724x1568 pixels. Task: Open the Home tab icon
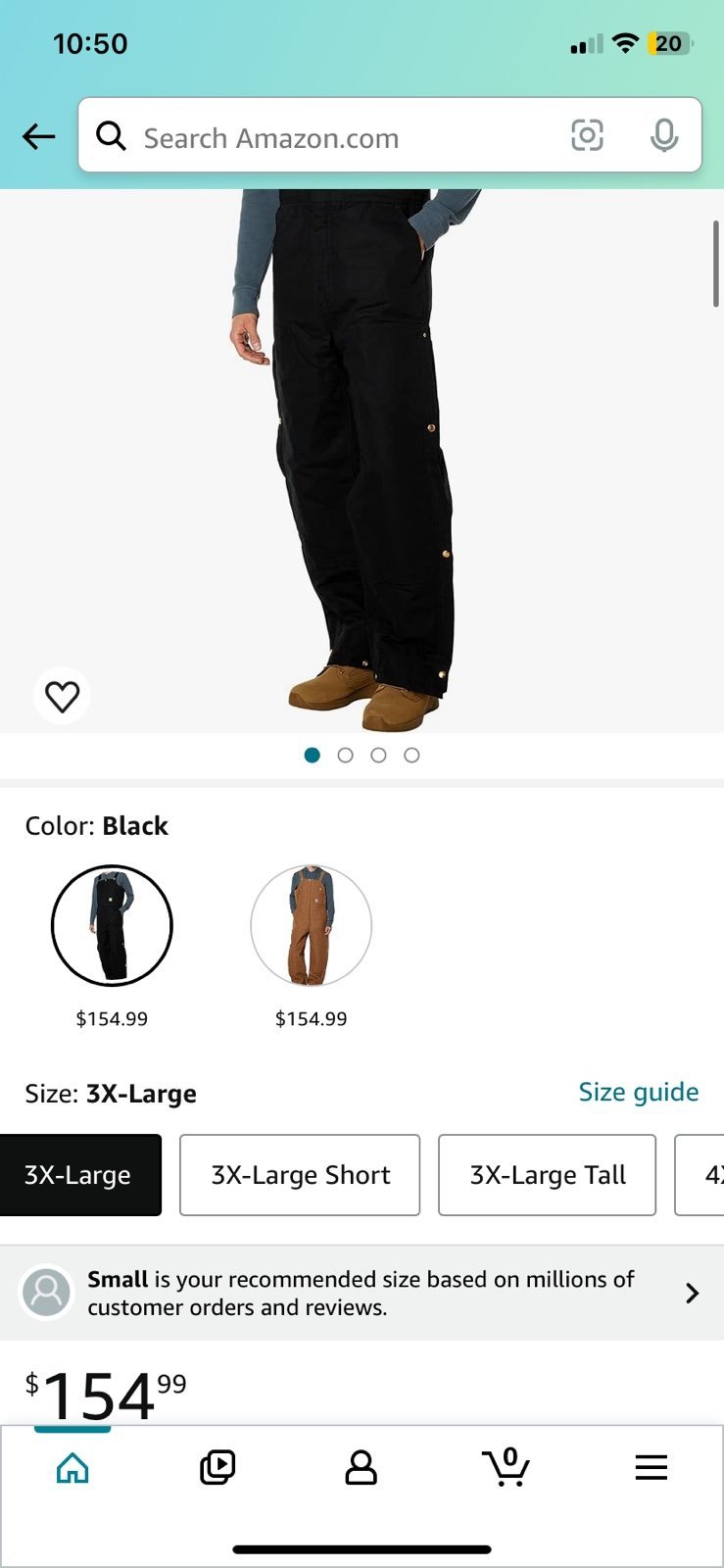pyautogui.click(x=72, y=1467)
